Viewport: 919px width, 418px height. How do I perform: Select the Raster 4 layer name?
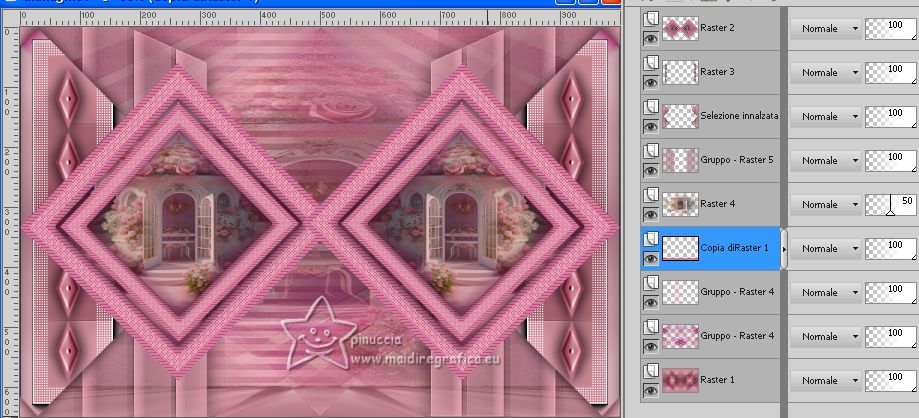(717, 203)
